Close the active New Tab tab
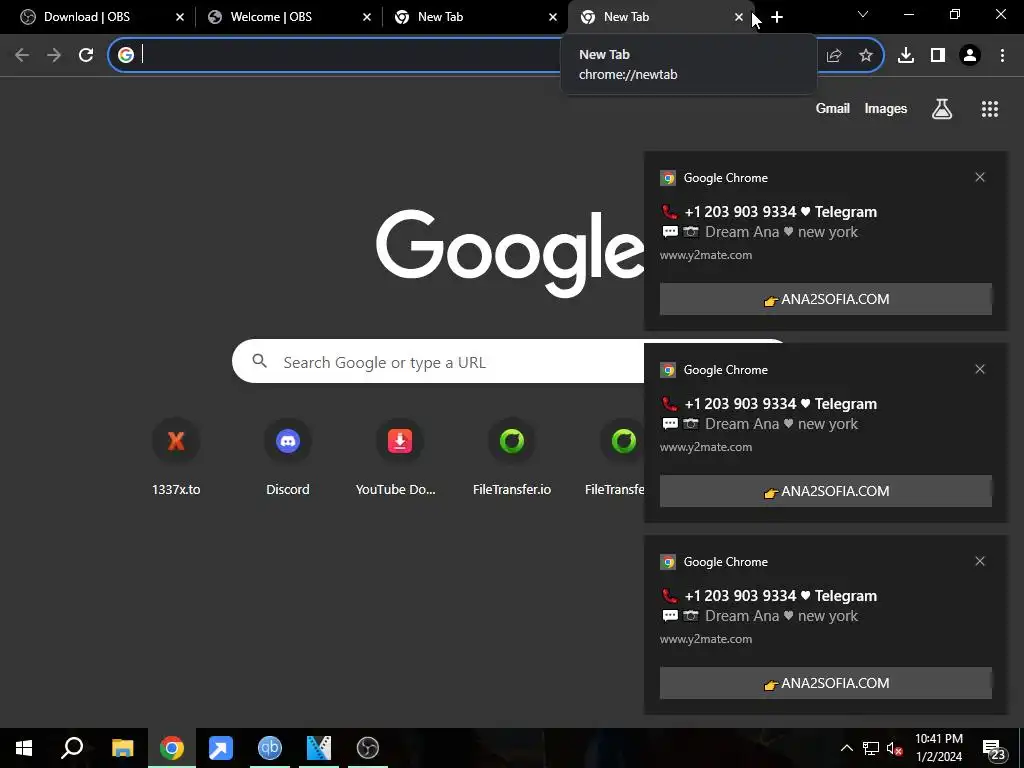The height and width of the screenshot is (768, 1024). [739, 17]
